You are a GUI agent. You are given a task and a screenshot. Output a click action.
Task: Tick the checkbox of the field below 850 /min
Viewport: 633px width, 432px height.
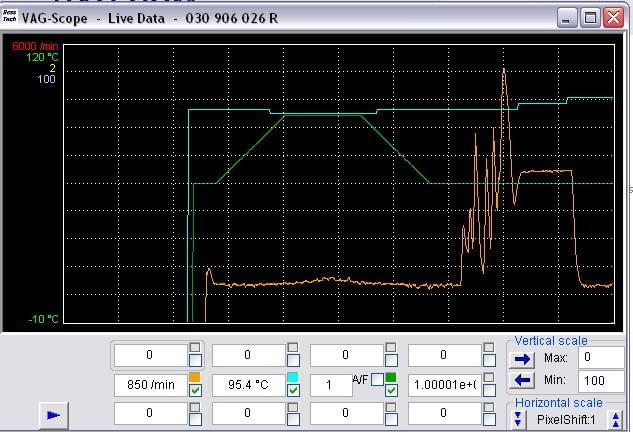tap(195, 419)
